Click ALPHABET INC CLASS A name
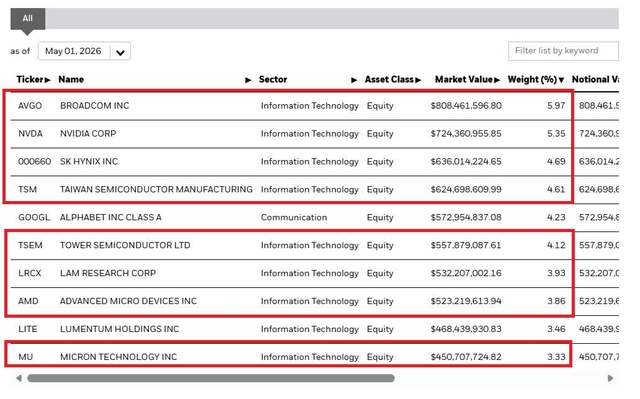 coord(111,217)
